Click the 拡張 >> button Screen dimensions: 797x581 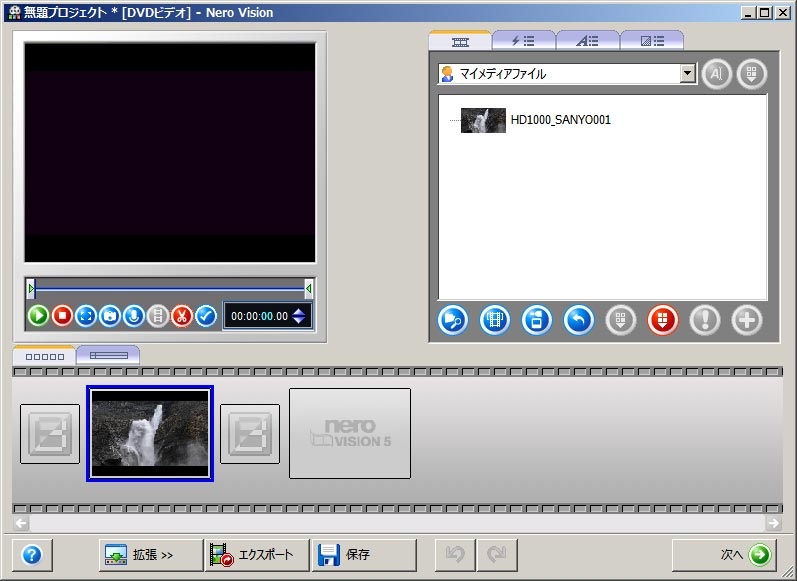click(151, 555)
